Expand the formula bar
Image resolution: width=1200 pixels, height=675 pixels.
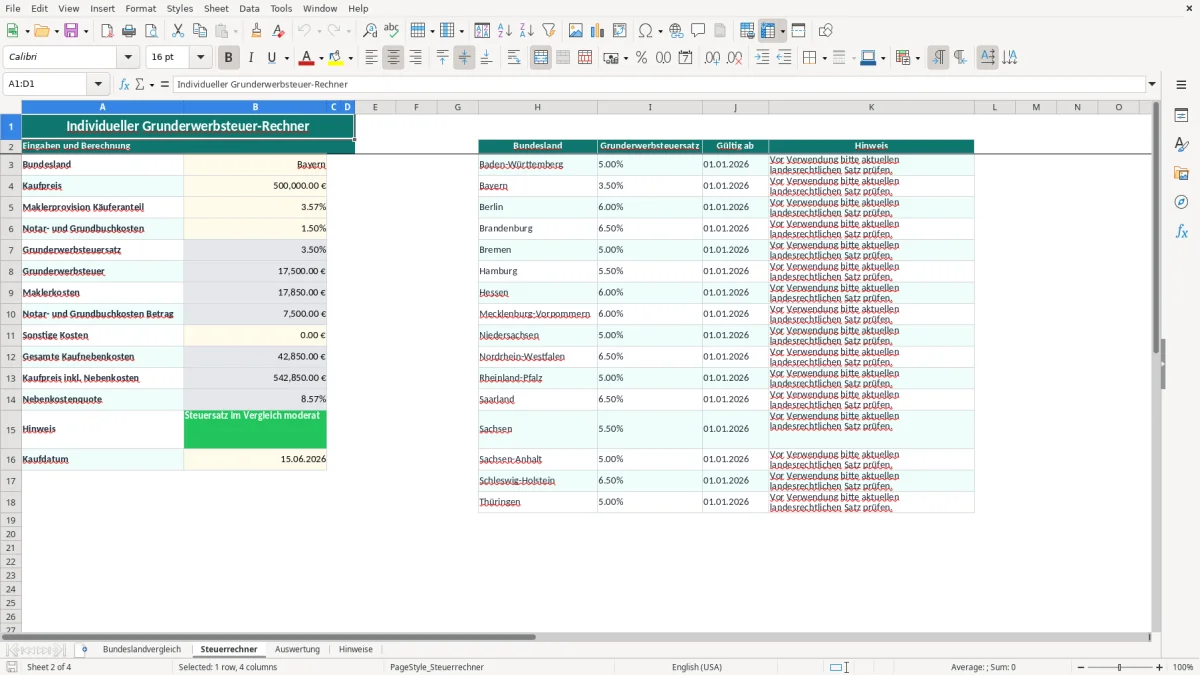(1152, 84)
